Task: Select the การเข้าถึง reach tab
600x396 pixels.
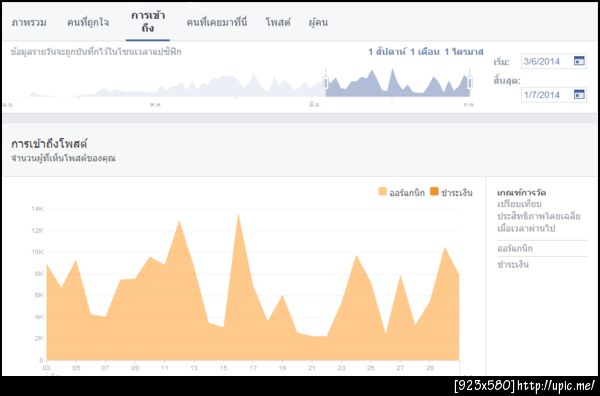Action: [148, 22]
